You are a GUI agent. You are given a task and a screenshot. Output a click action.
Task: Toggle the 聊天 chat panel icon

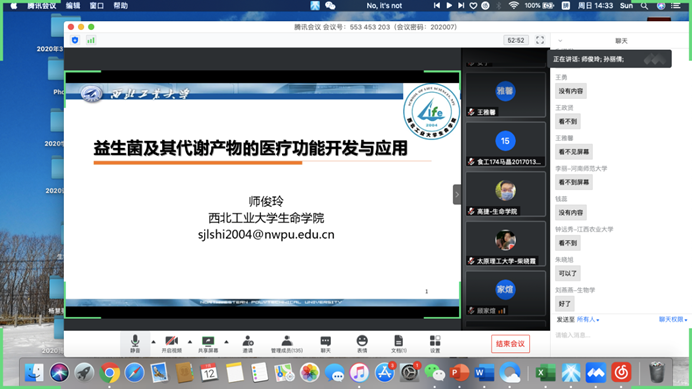(x=326, y=344)
